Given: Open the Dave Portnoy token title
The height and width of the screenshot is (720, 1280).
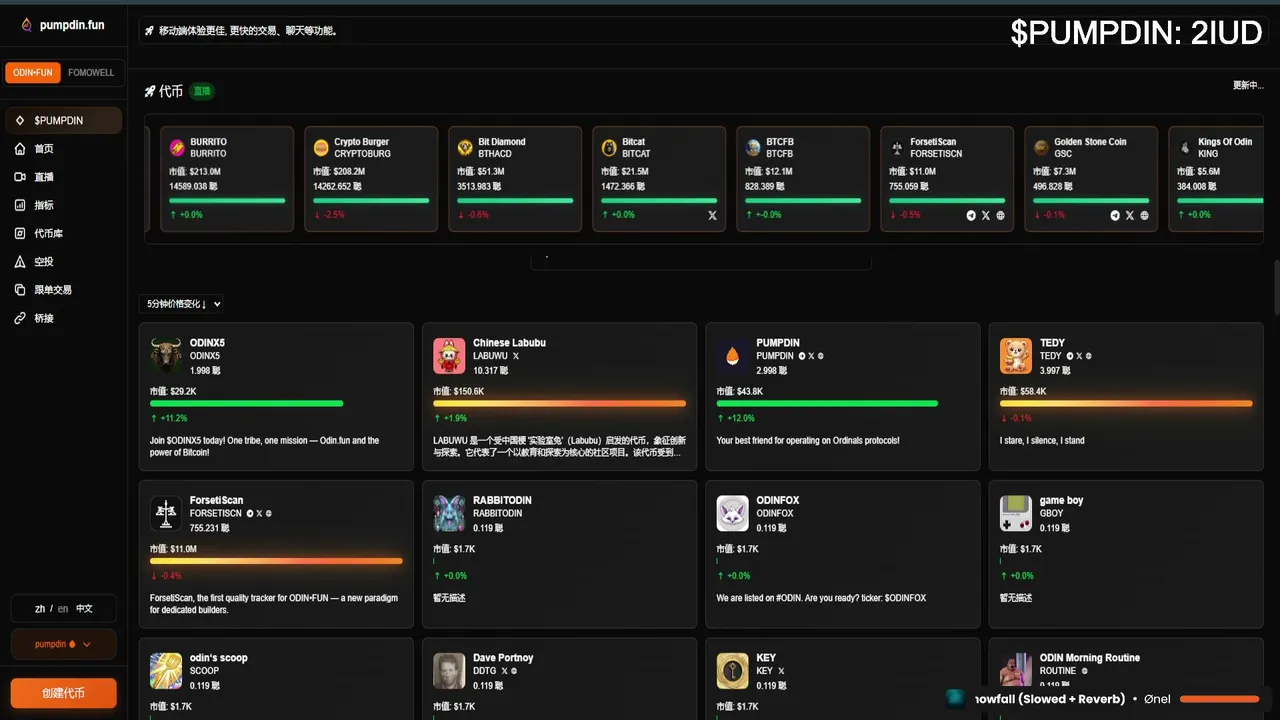Looking at the screenshot, I should 503,658.
